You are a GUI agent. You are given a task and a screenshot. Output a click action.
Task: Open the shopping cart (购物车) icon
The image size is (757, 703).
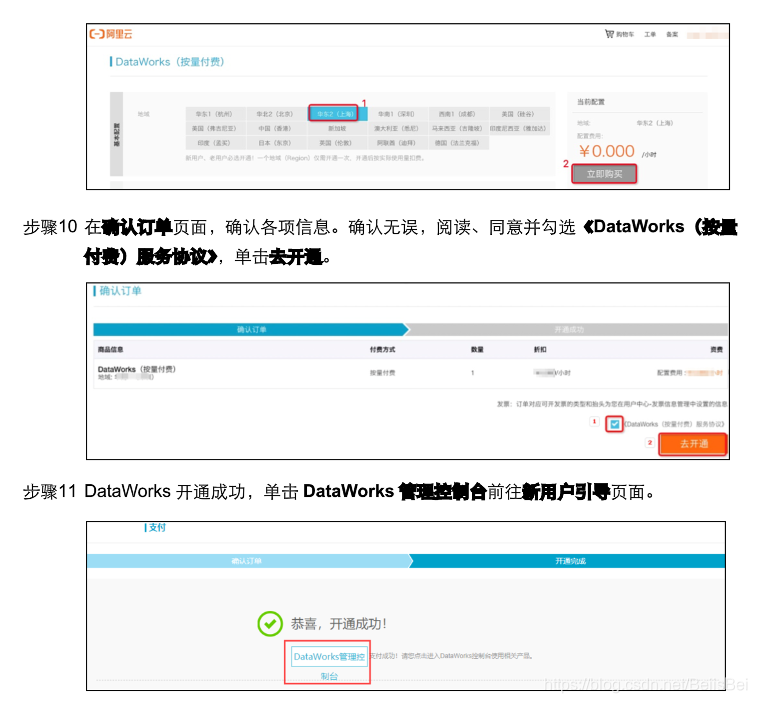[x=610, y=34]
